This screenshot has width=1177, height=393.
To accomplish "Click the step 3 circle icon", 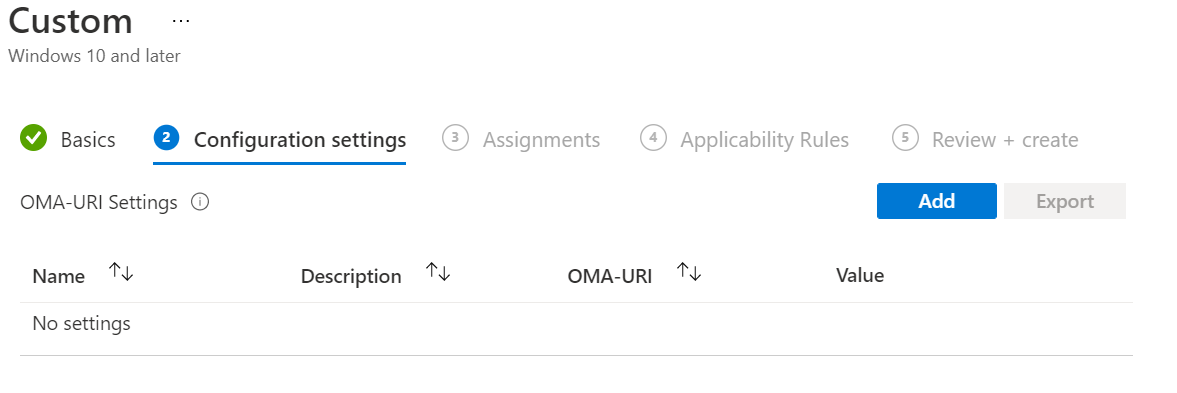I will tap(455, 138).
